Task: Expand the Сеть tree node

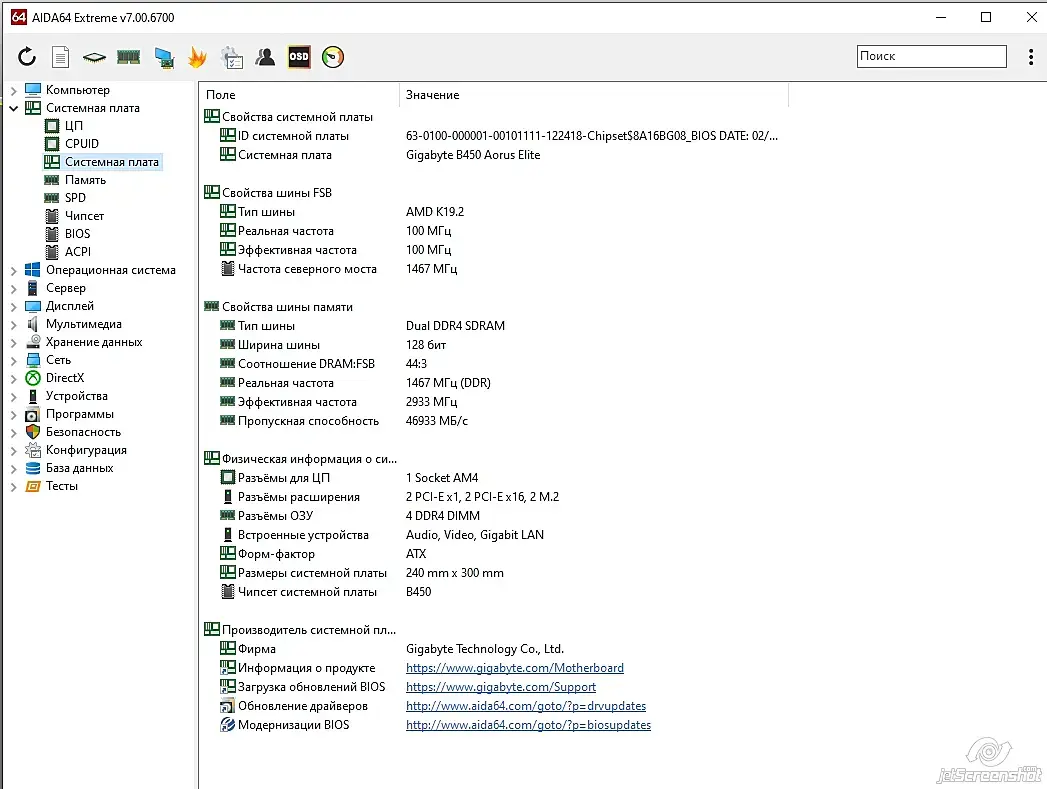Action: 13,360
